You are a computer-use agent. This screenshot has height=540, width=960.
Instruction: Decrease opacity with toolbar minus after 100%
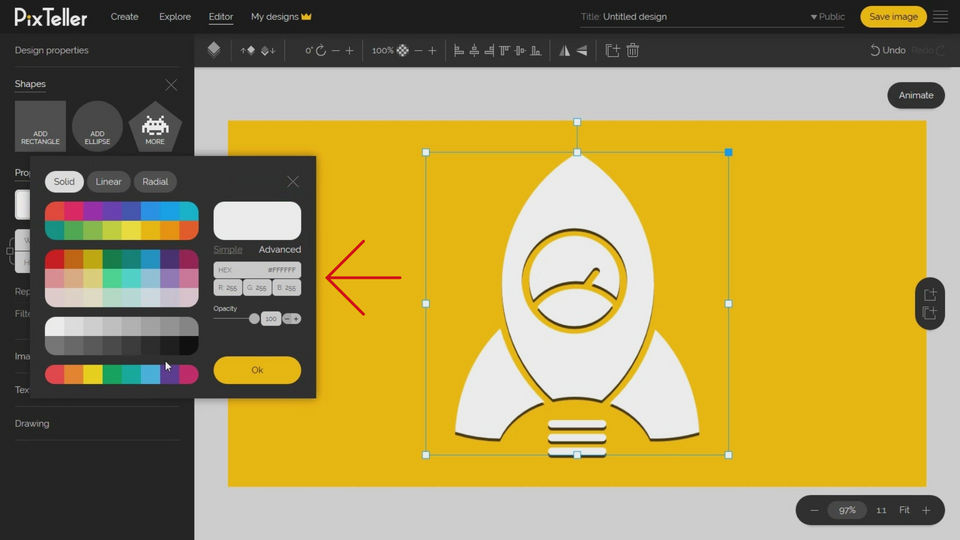coord(418,50)
